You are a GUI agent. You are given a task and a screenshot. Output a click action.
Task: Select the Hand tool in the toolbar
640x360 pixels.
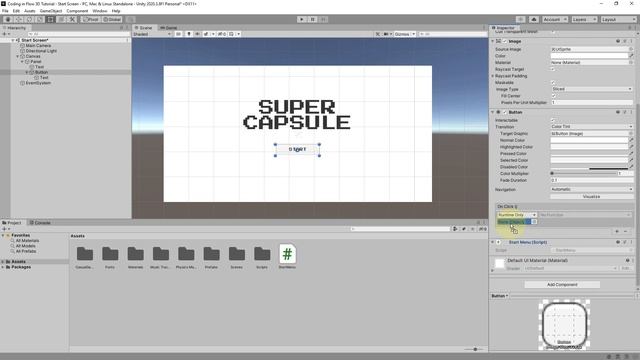[8, 19]
